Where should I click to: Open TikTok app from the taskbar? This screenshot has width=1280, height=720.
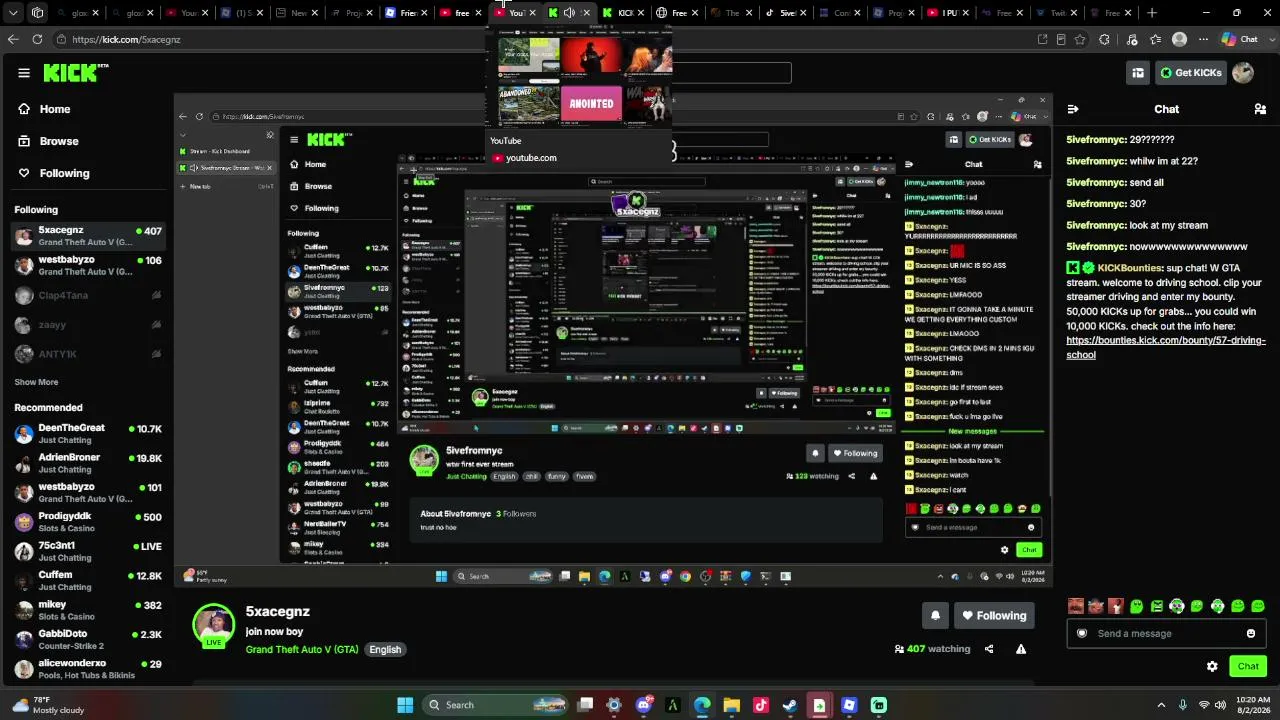[761, 705]
